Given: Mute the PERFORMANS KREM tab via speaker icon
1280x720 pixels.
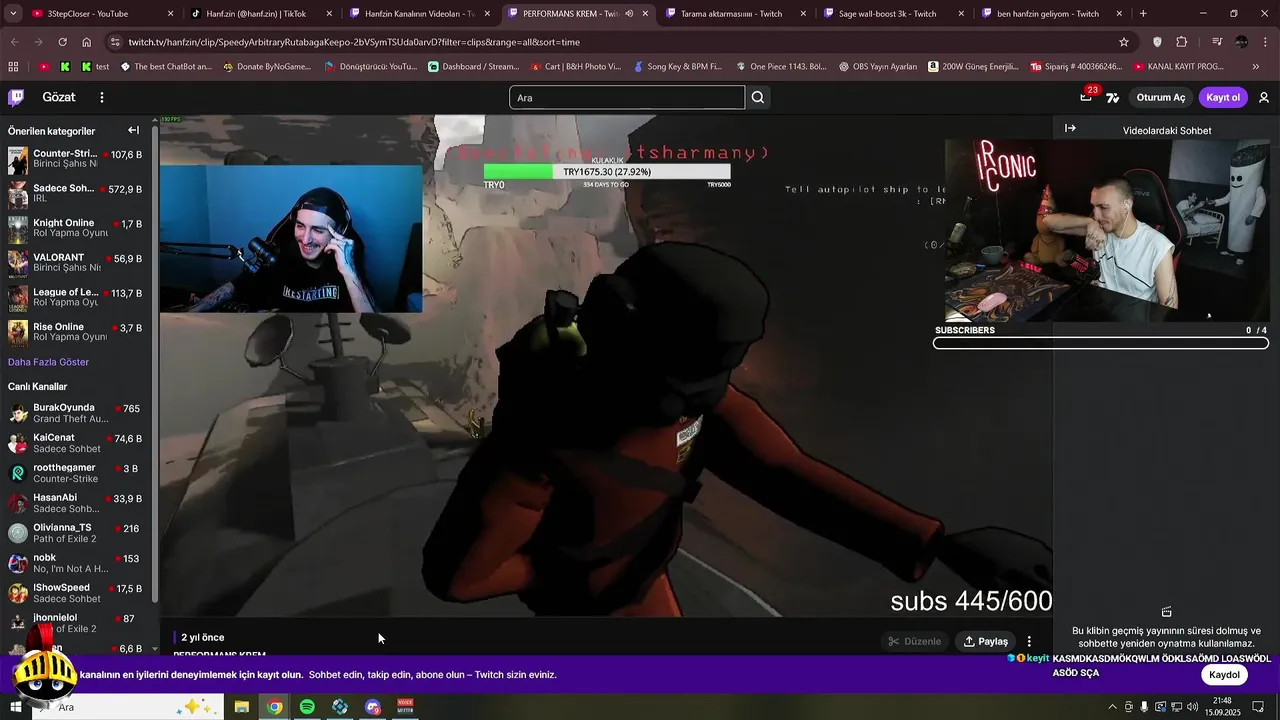Looking at the screenshot, I should pos(629,14).
